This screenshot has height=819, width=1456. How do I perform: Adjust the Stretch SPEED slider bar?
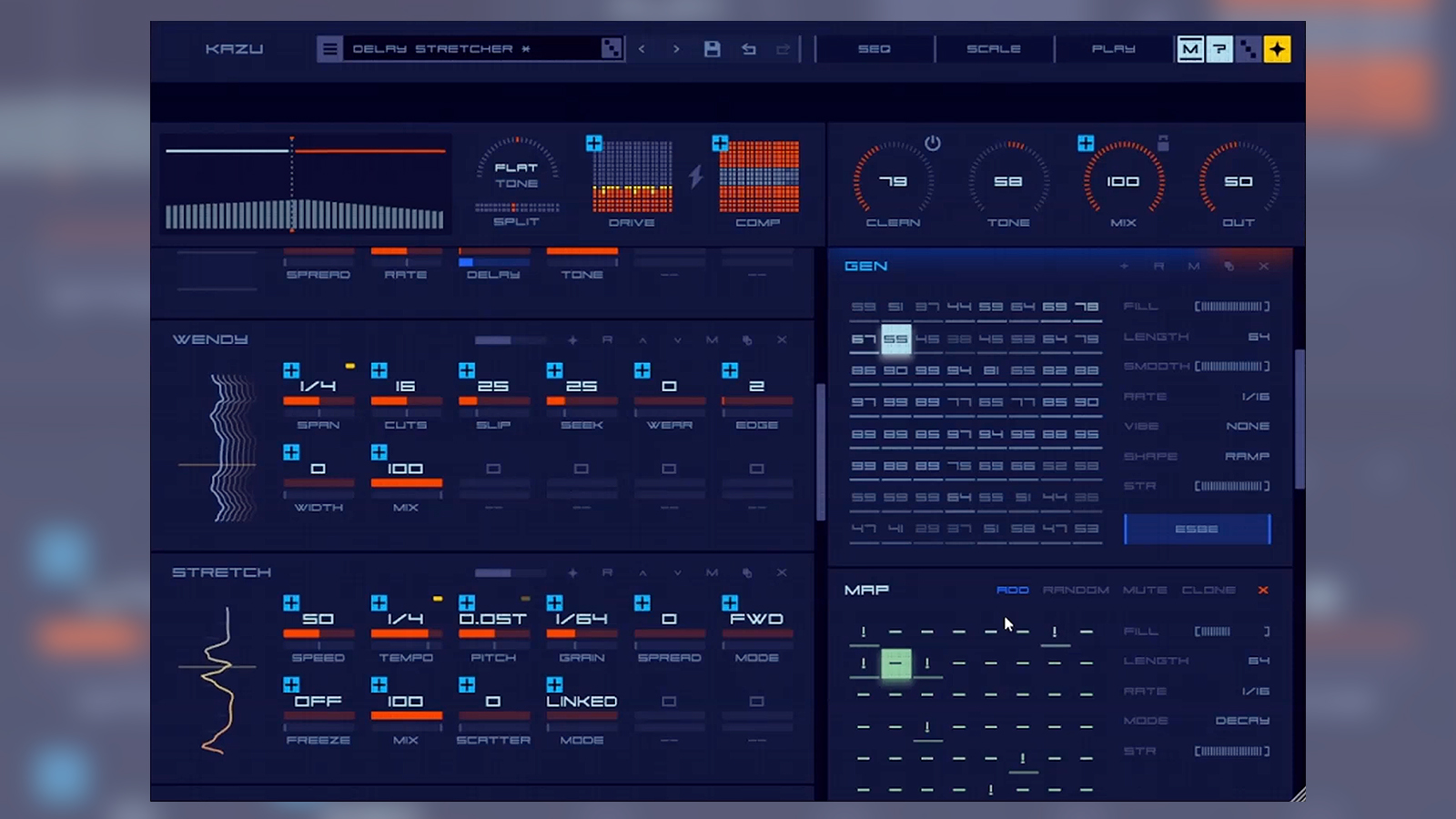[x=318, y=633]
